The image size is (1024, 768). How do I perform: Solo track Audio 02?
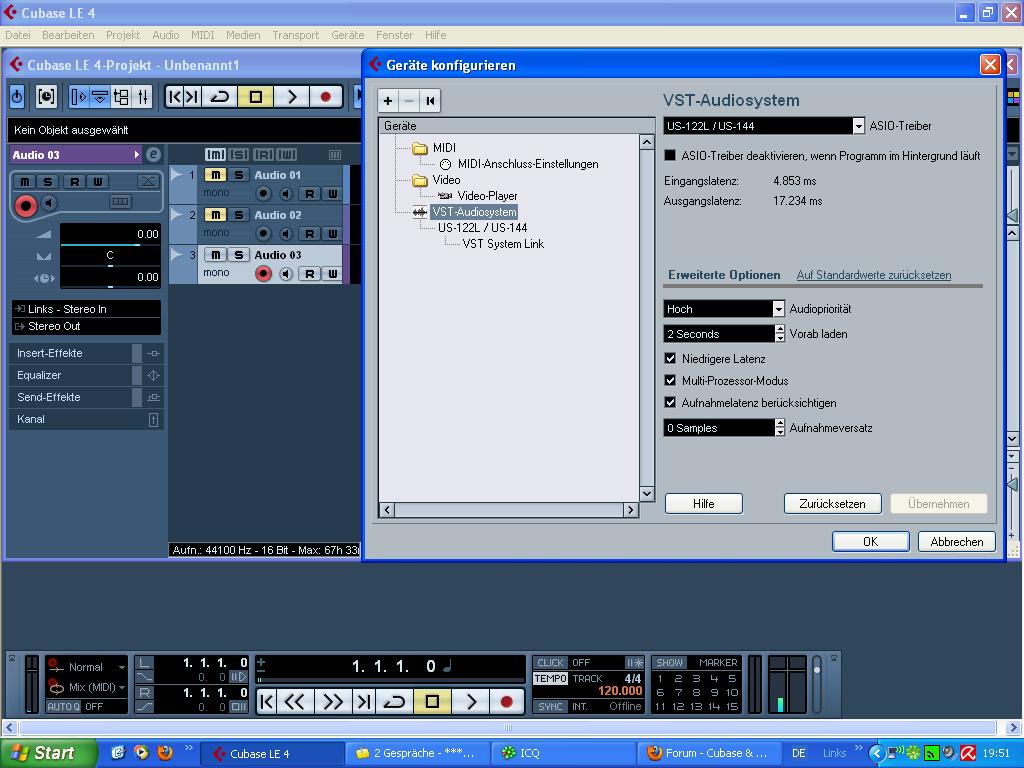239,215
